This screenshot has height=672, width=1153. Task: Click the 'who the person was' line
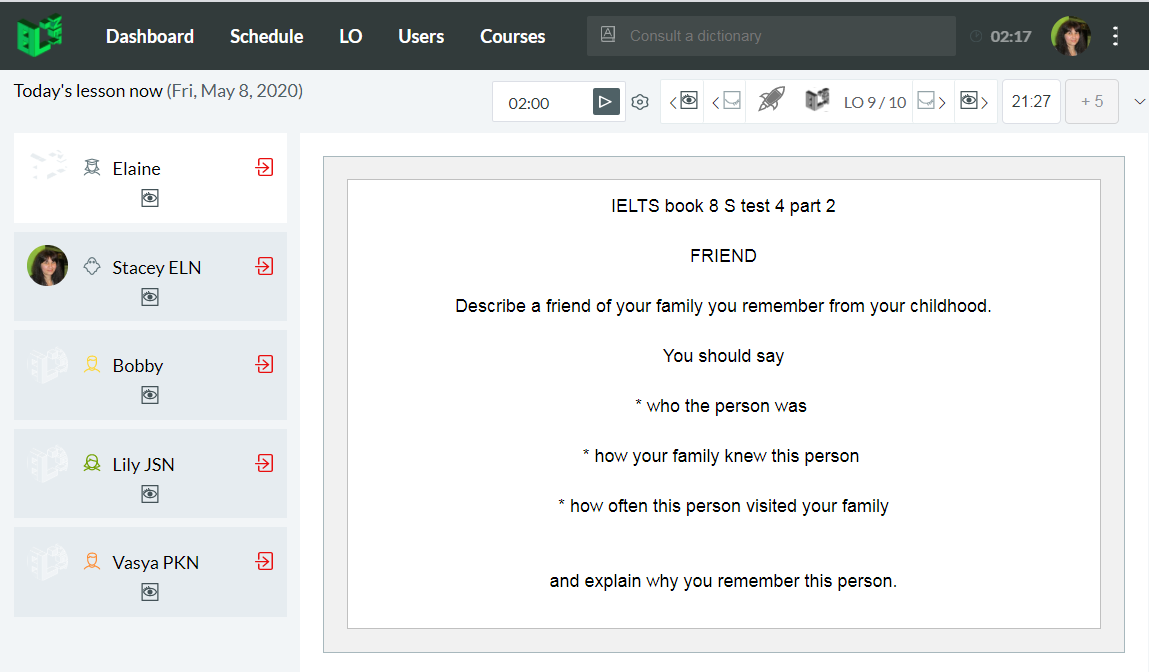click(721, 406)
